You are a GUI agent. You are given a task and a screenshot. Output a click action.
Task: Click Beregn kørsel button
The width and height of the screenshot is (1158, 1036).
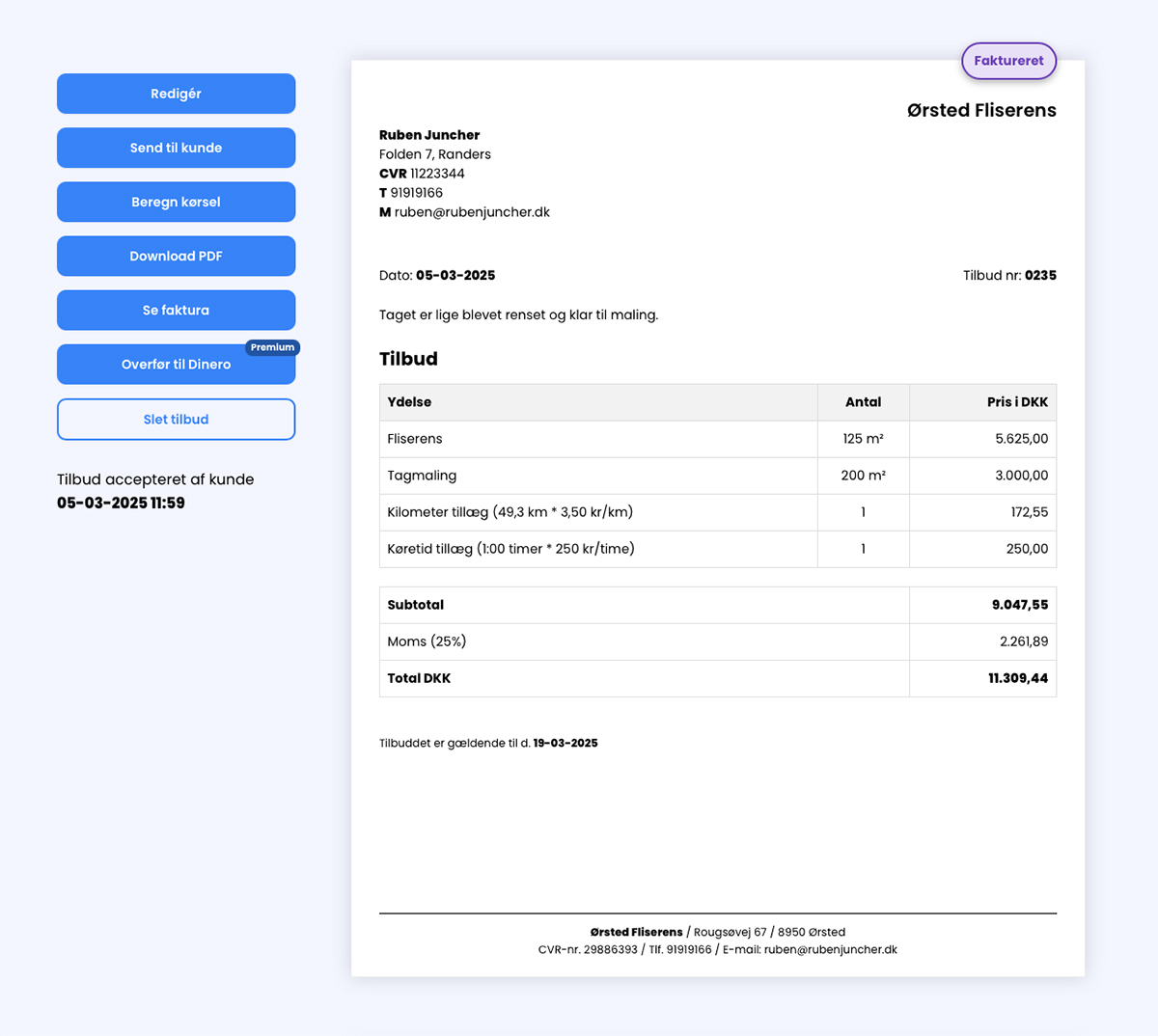[176, 202]
